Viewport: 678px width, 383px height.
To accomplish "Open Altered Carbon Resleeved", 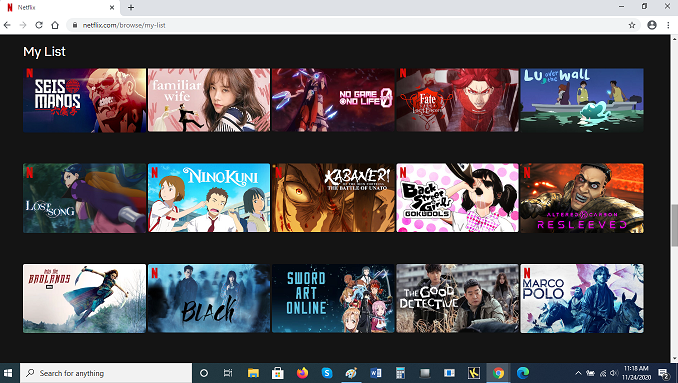I will (582, 198).
